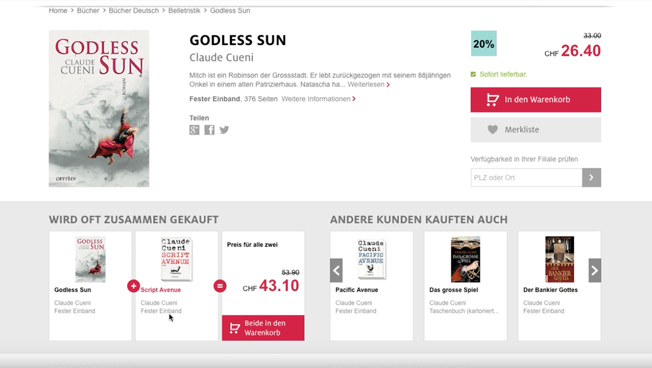Open Weitere Informationen details link

319,99
